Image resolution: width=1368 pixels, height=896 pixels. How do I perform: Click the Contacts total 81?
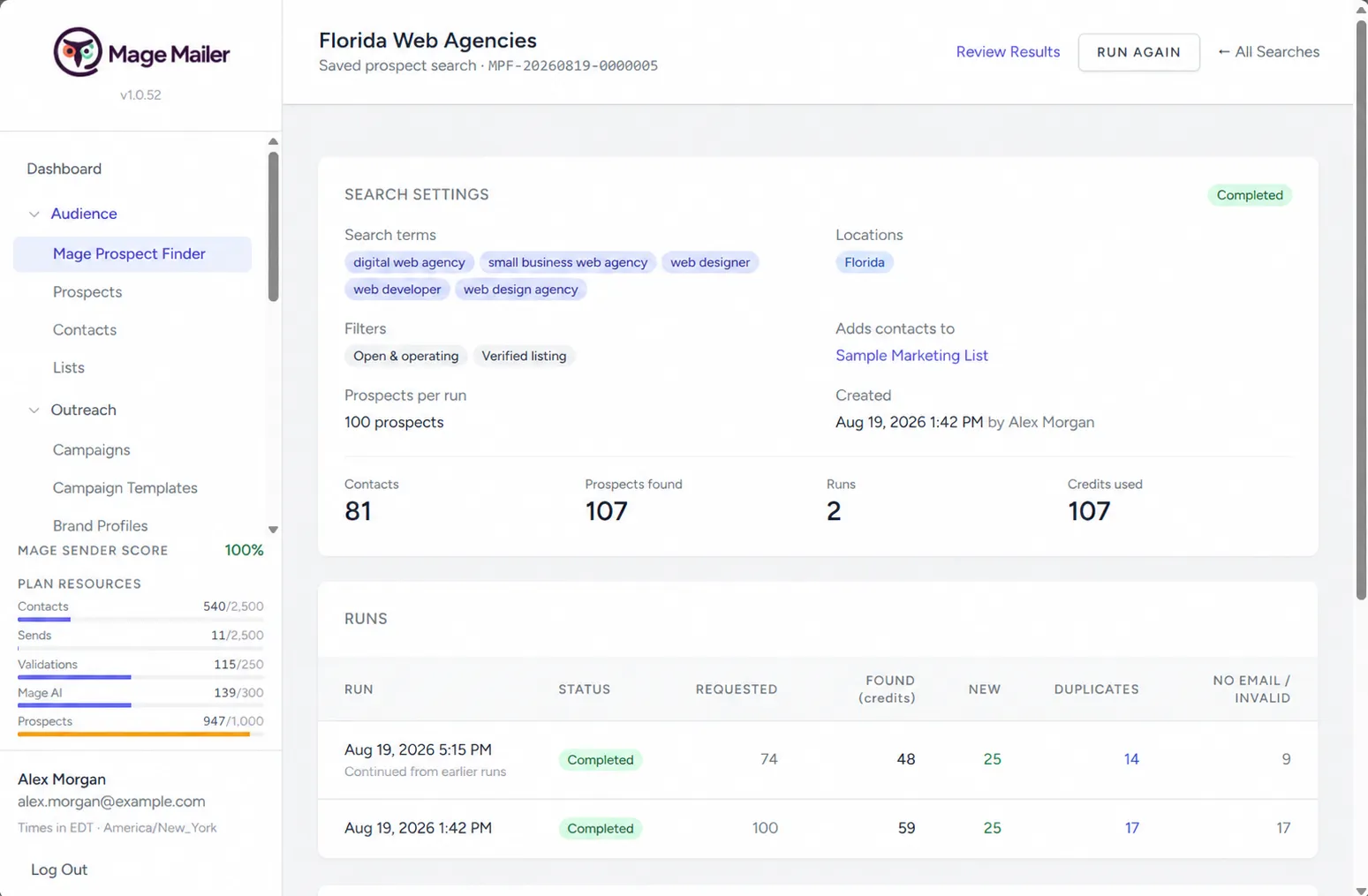[x=358, y=511]
